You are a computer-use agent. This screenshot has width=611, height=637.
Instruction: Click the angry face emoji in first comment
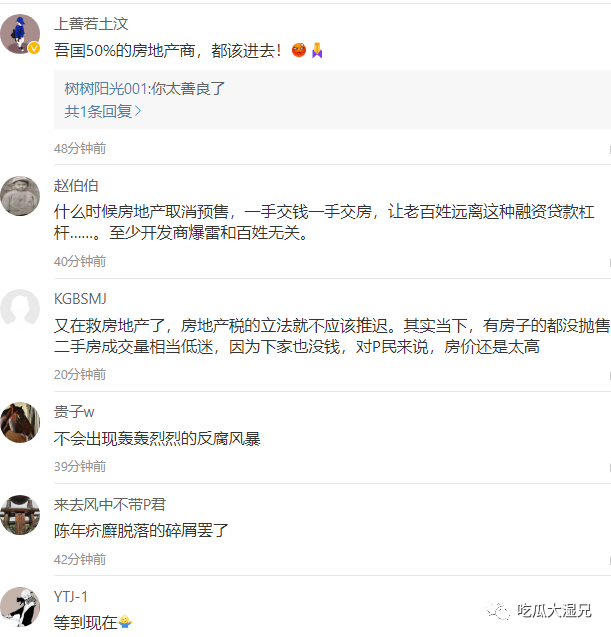point(297,50)
